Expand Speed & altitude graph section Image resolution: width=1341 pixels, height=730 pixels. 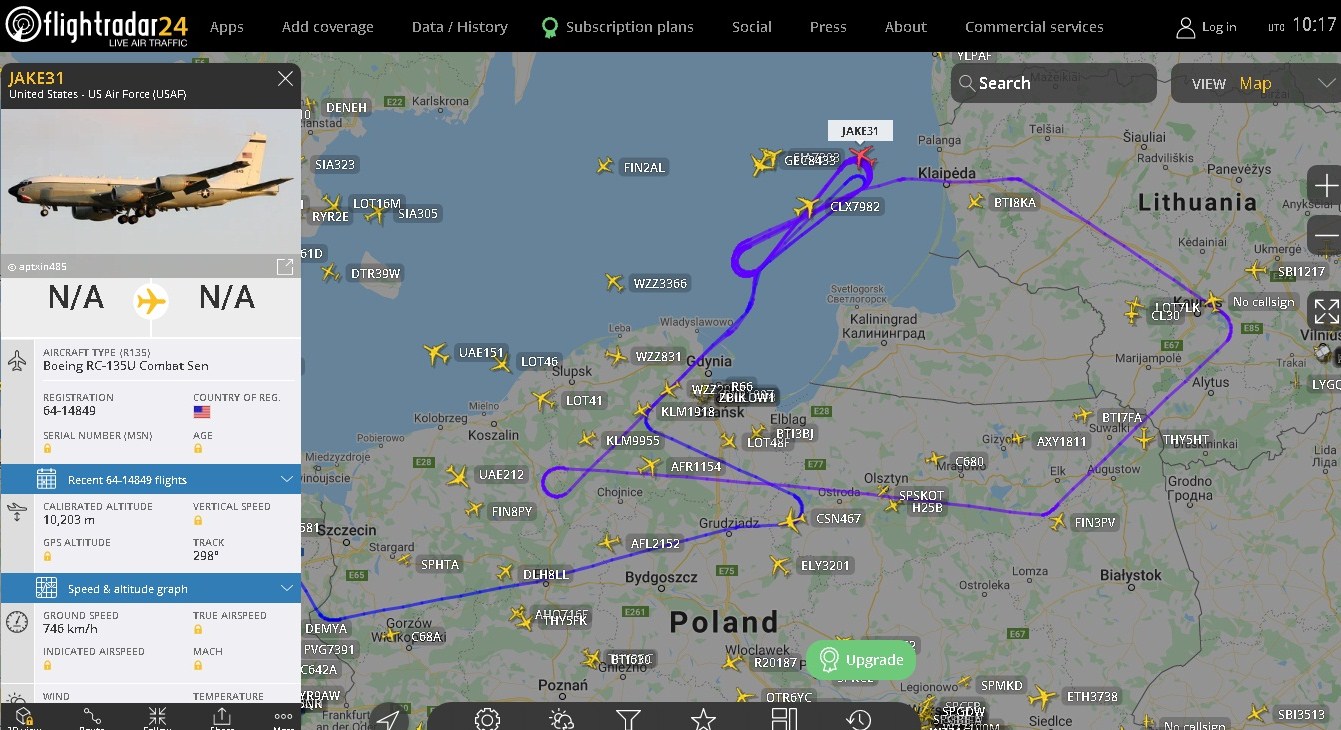click(x=151, y=588)
